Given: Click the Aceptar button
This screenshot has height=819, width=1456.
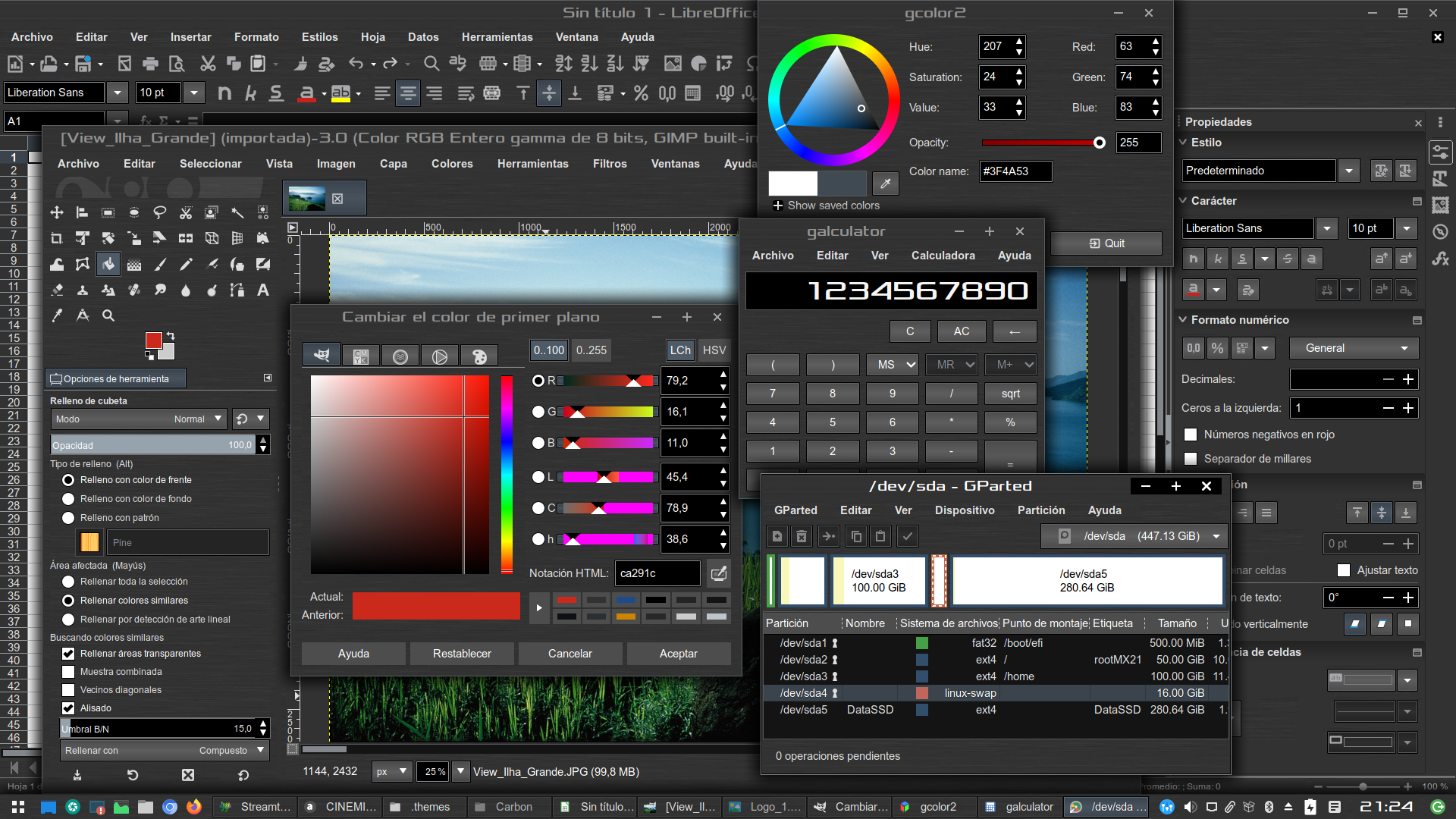Looking at the screenshot, I should tap(679, 654).
